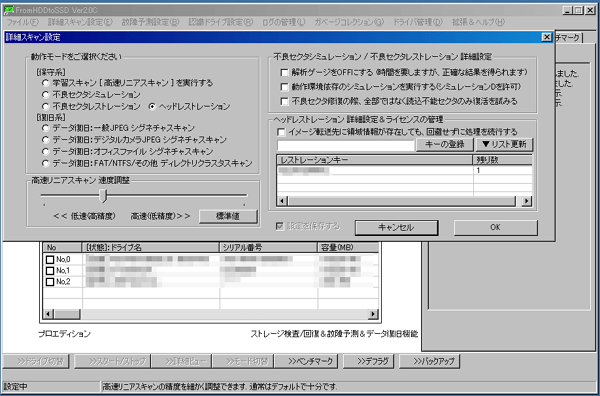Image resolution: width=600 pixels, height=396 pixels.
Task: Confirm settings with OK button
Action: [496, 227]
